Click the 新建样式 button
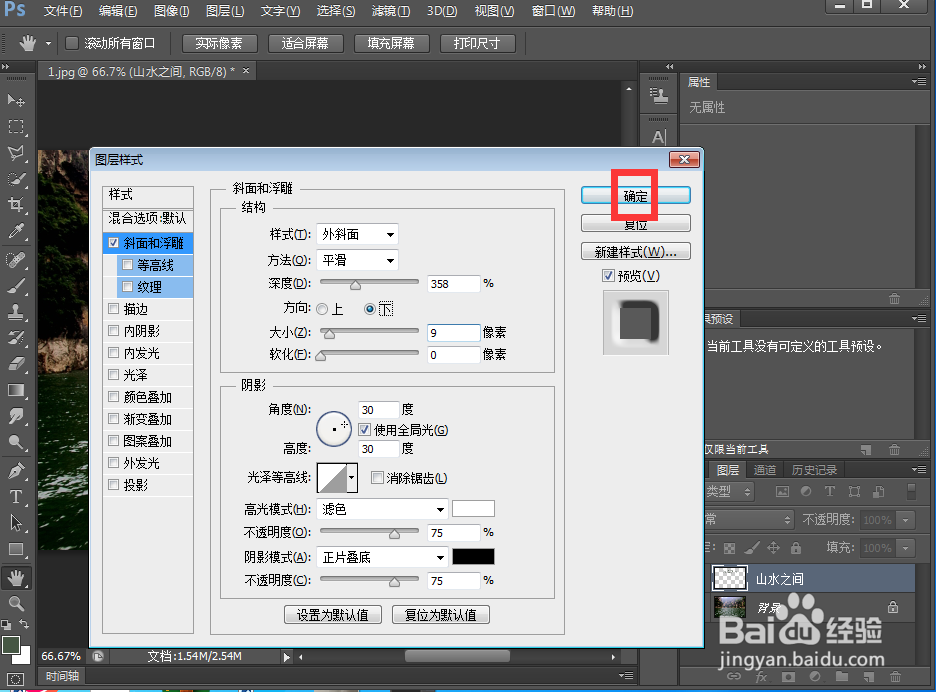Image resolution: width=936 pixels, height=692 pixels. tap(636, 251)
